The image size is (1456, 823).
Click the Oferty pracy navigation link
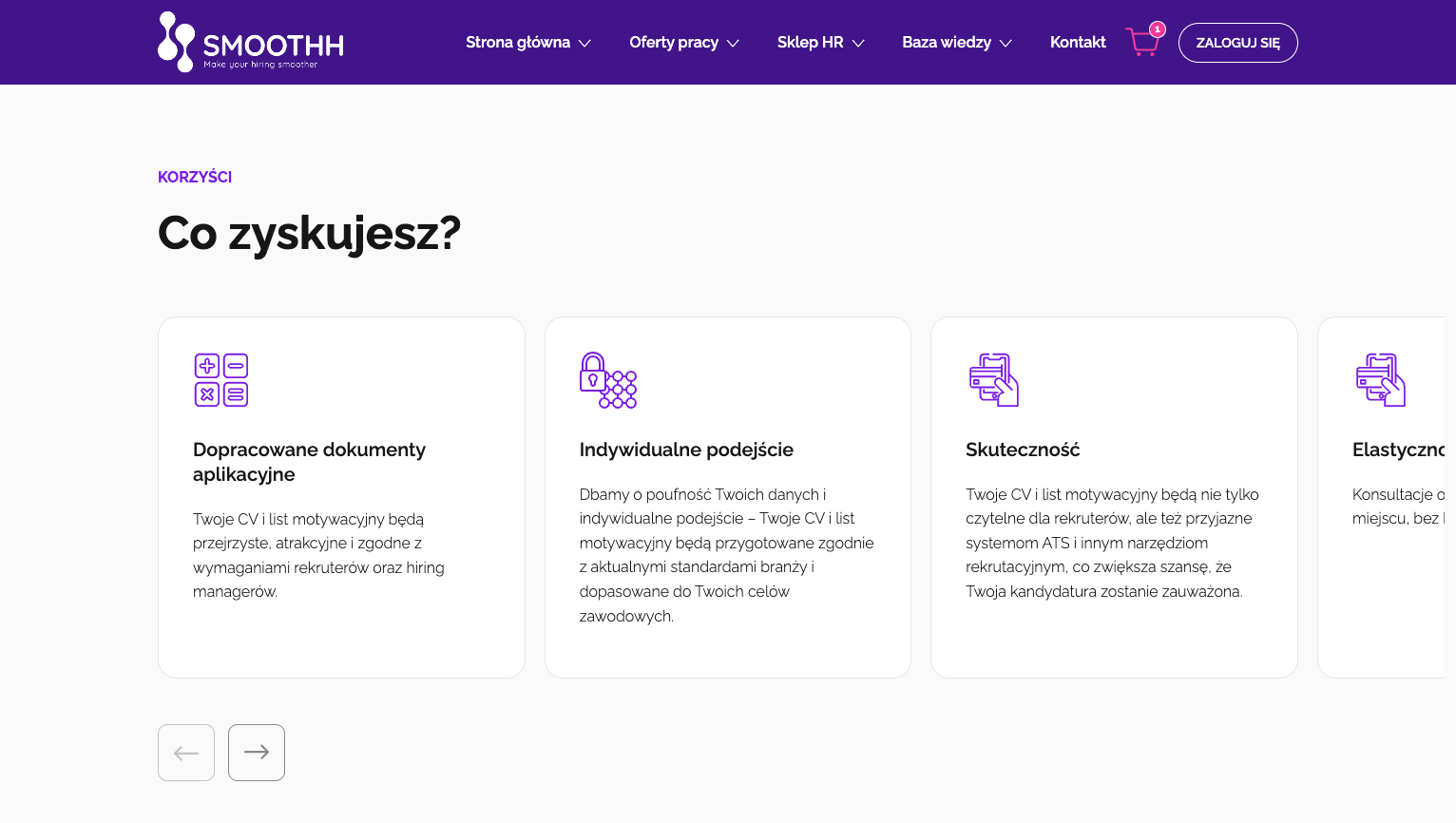click(673, 43)
